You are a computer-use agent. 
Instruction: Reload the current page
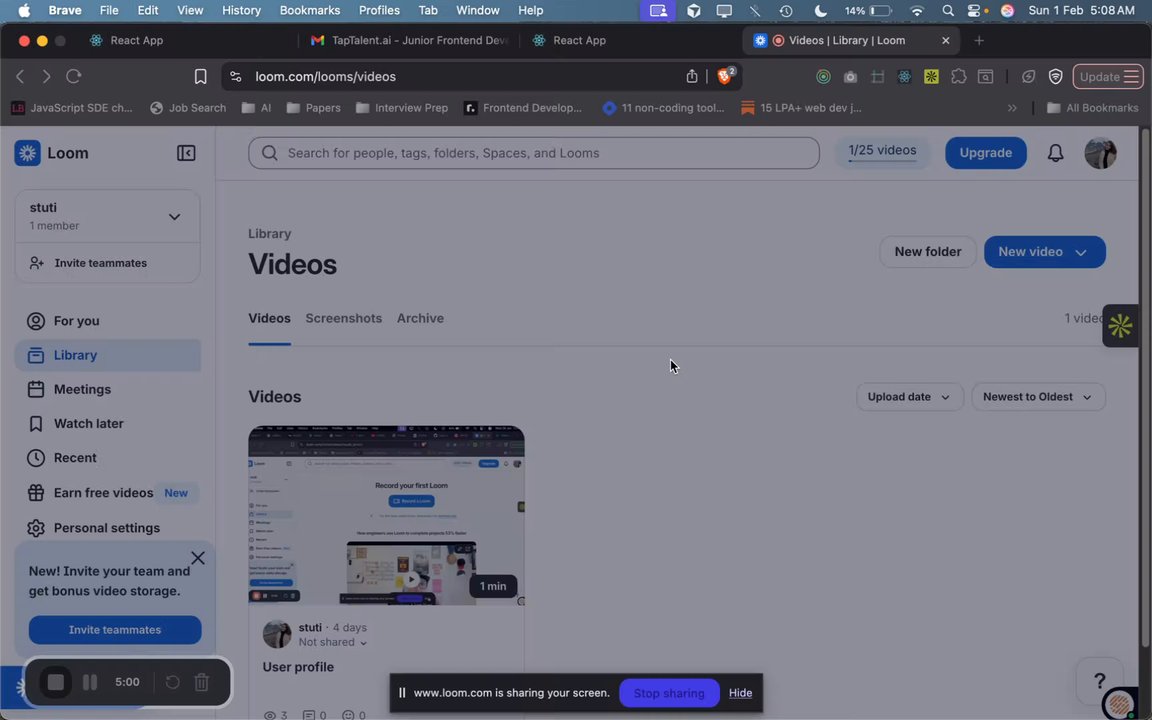pos(73,76)
